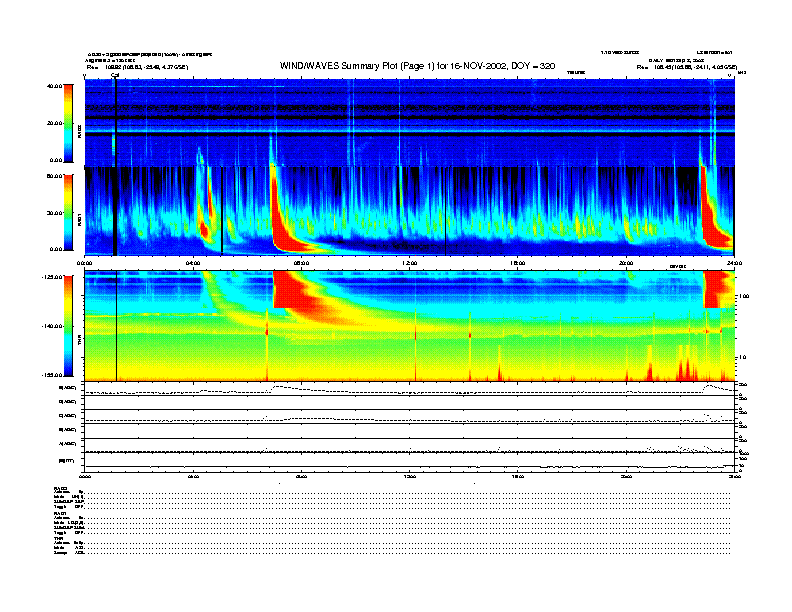The image size is (792, 612).
Task: Click the 100 label on TNR right axis
Action: (744, 296)
